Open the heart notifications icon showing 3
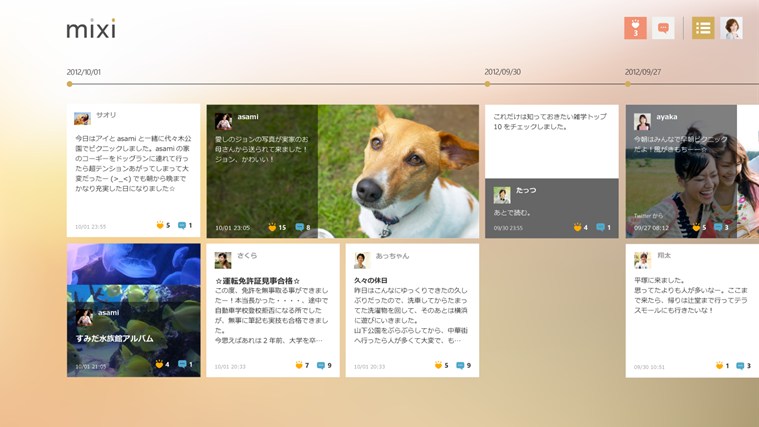Viewport: 759px width, 427px height. 635,28
